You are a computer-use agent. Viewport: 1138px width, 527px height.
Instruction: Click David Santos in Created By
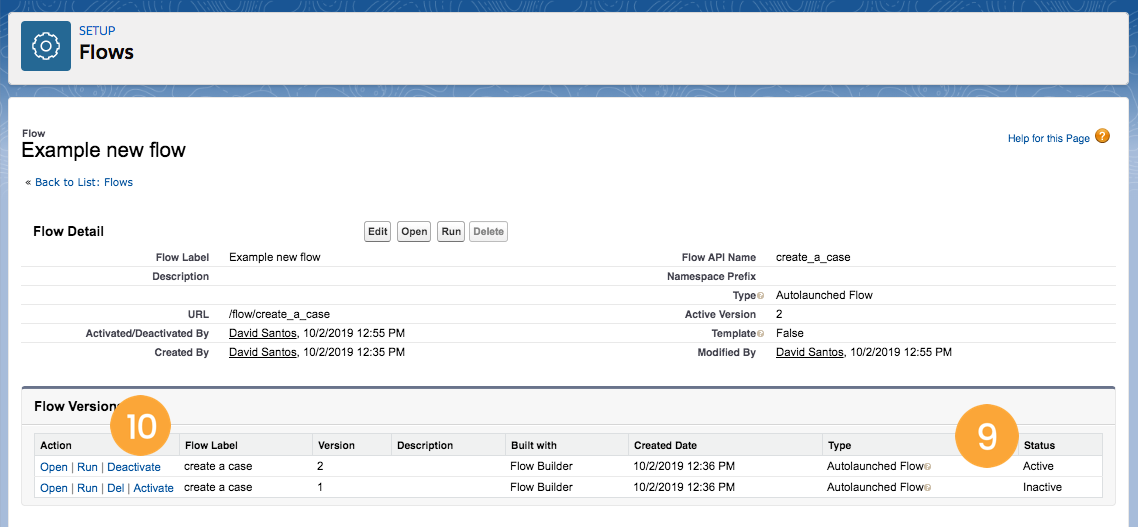tap(263, 352)
